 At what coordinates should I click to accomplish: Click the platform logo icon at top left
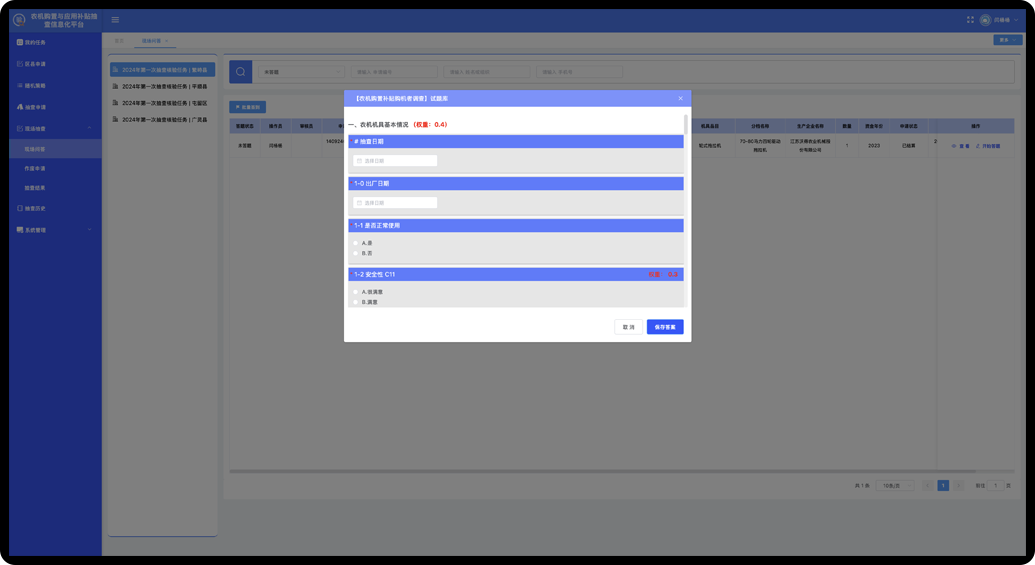[19, 19]
